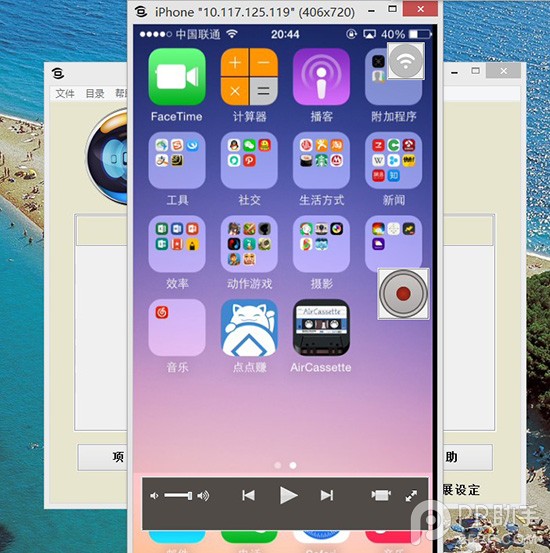The width and height of the screenshot is (550, 553).
Task: Open the 工具 folder
Action: pos(177,160)
